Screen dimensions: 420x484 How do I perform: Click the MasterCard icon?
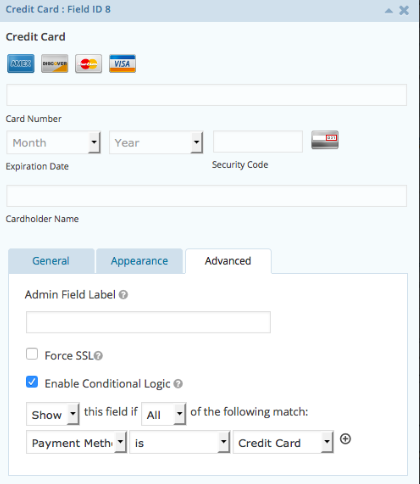(x=88, y=63)
